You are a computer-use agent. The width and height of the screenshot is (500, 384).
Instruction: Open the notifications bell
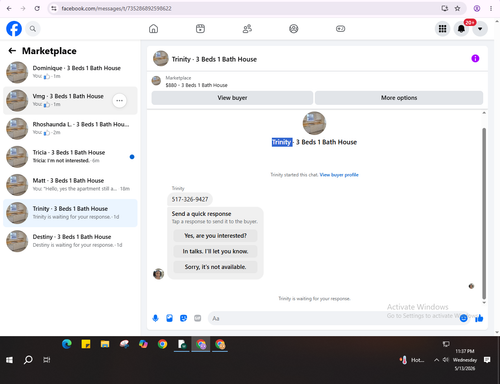pyautogui.click(x=461, y=29)
